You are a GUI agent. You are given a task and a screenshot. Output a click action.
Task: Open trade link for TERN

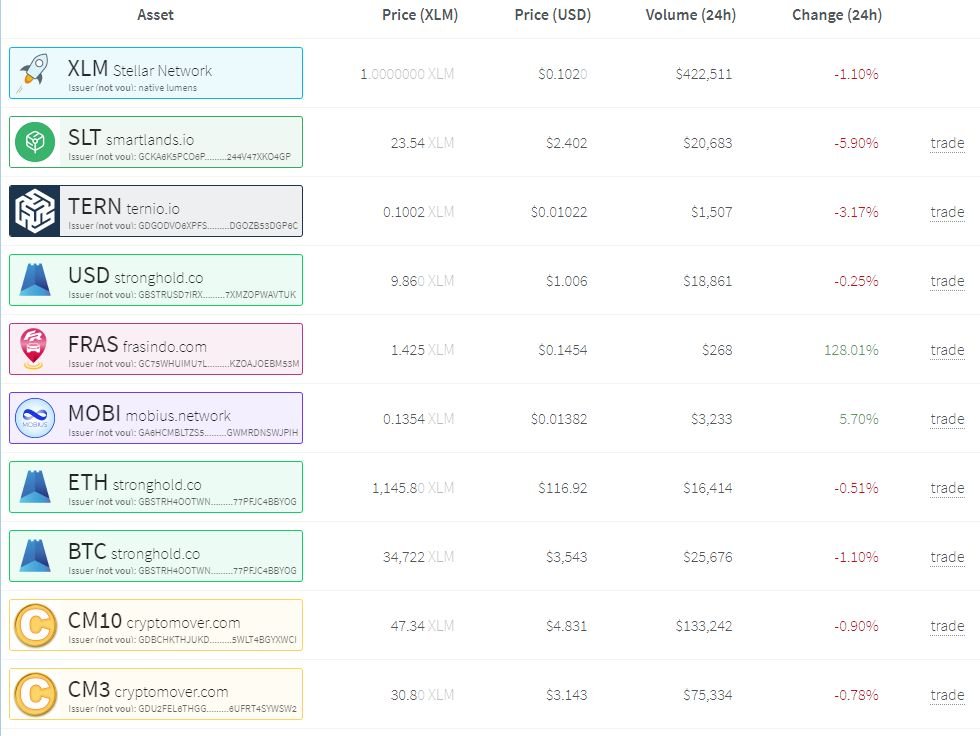point(947,212)
